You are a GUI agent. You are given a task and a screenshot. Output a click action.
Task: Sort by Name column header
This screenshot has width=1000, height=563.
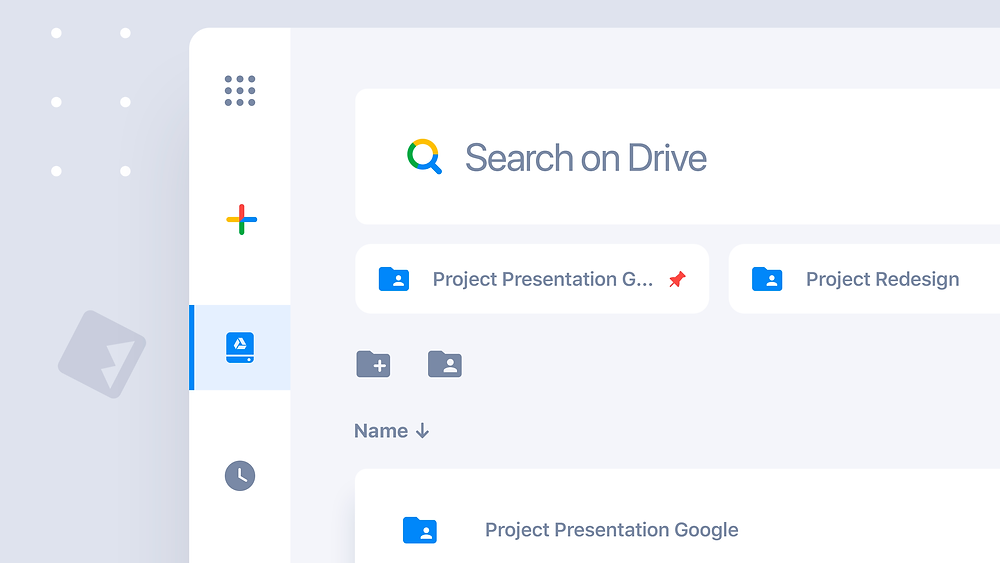point(381,431)
